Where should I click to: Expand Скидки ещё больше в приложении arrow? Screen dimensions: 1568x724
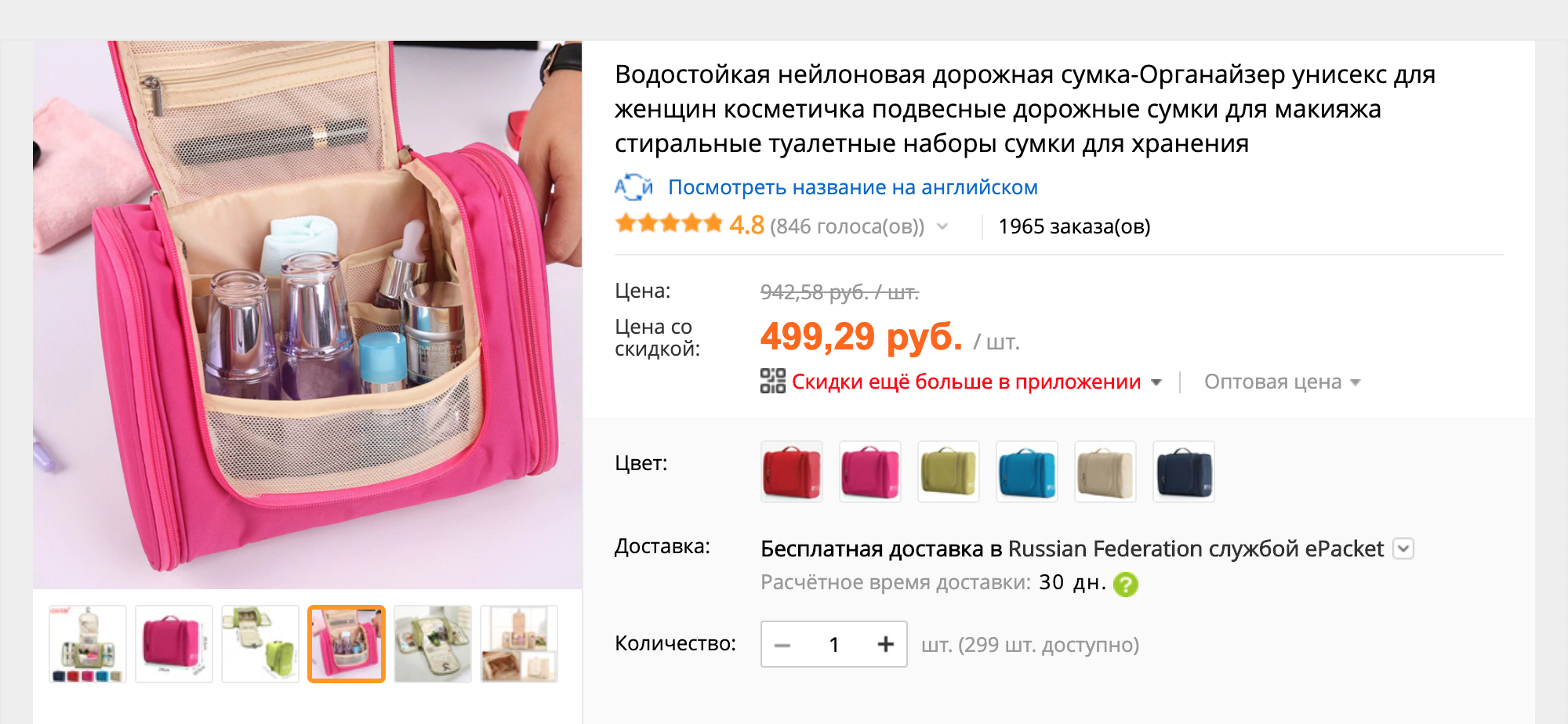tap(1156, 382)
